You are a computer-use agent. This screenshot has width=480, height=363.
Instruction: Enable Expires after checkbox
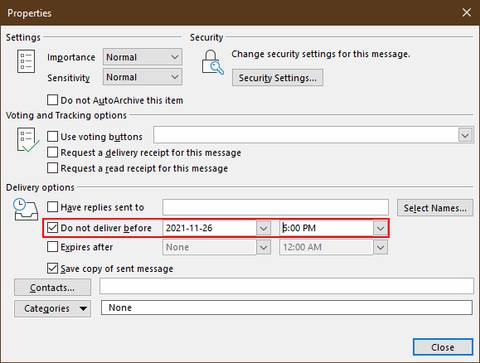tap(52, 247)
